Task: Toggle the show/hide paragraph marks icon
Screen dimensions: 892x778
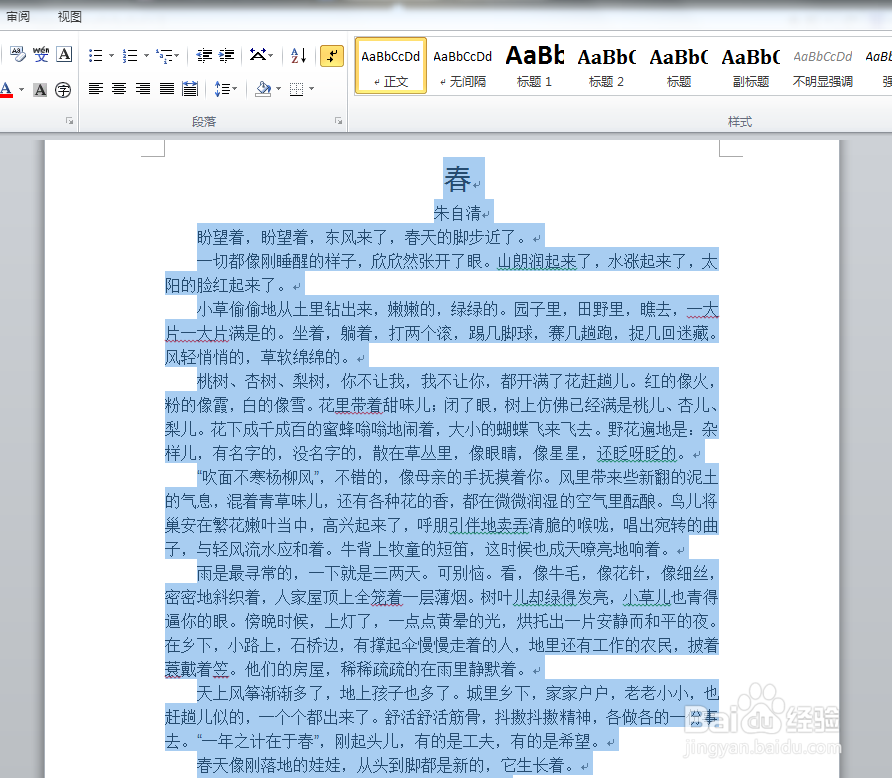Action: point(330,55)
